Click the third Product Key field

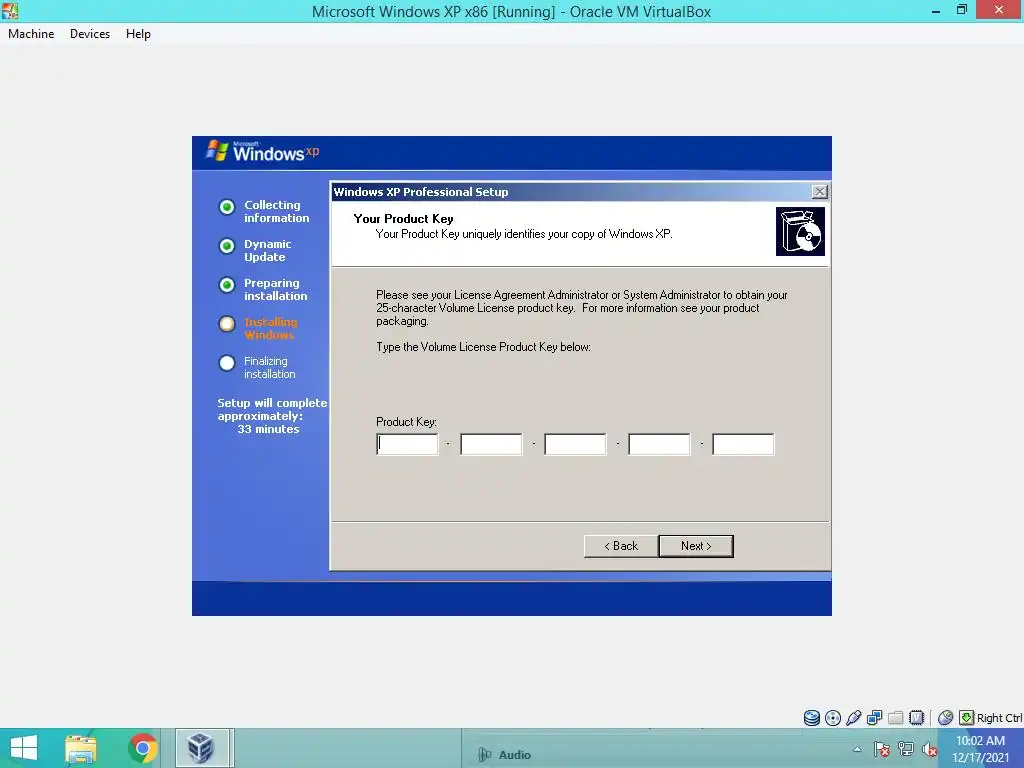pos(575,445)
